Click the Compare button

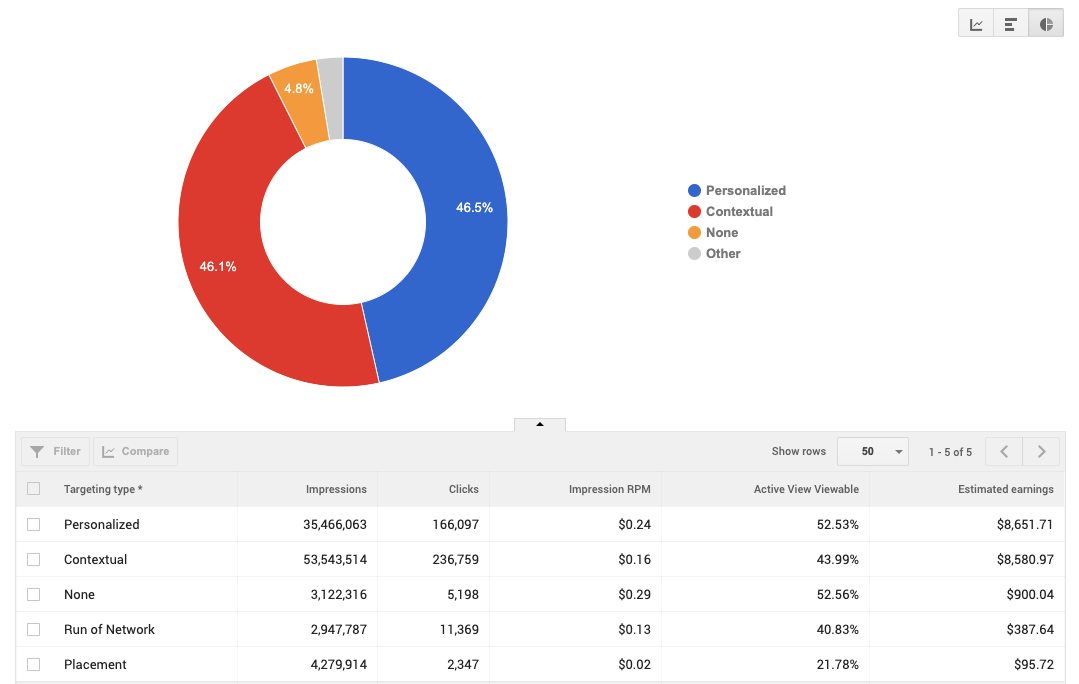135,450
